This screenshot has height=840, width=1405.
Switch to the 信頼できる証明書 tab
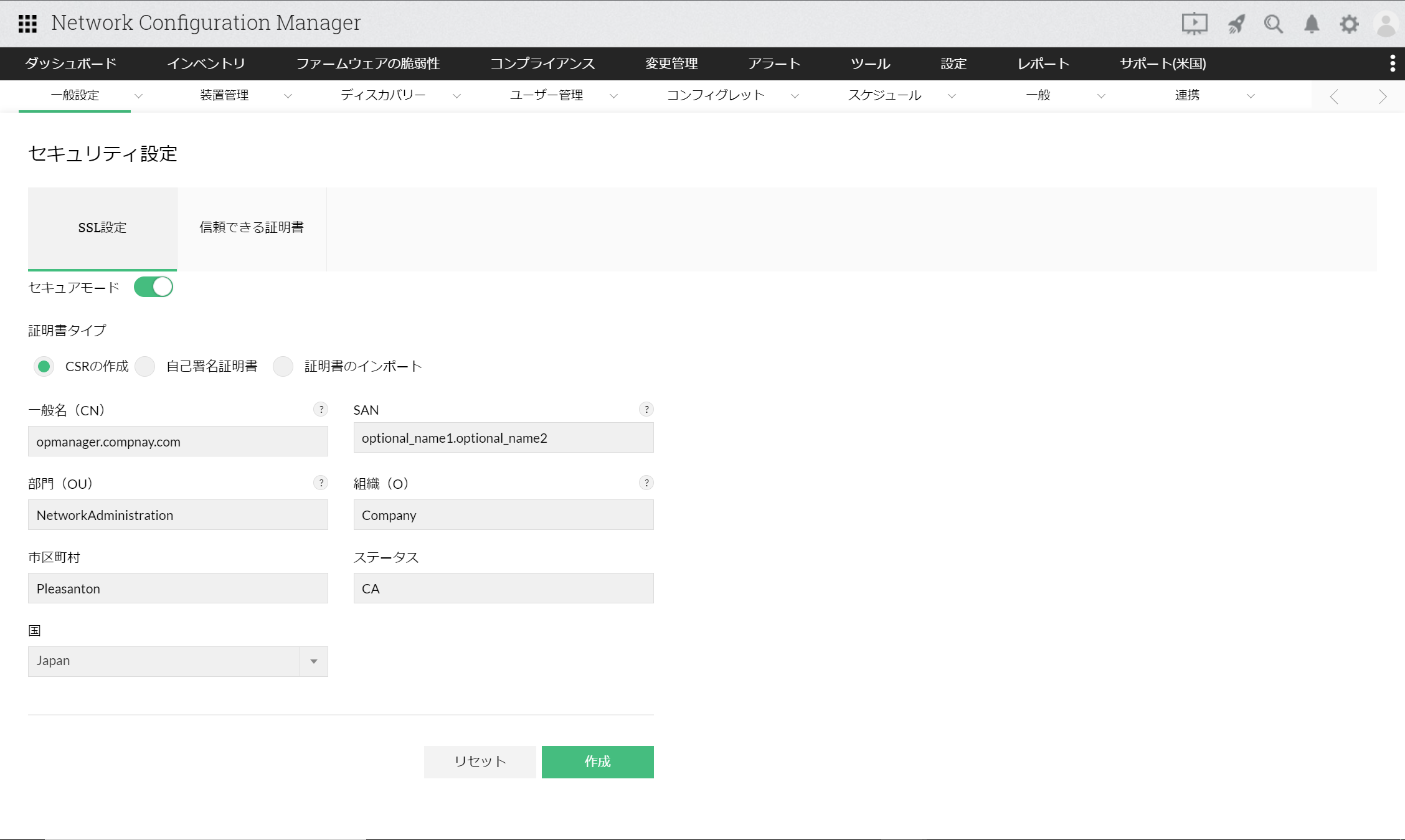click(x=252, y=227)
